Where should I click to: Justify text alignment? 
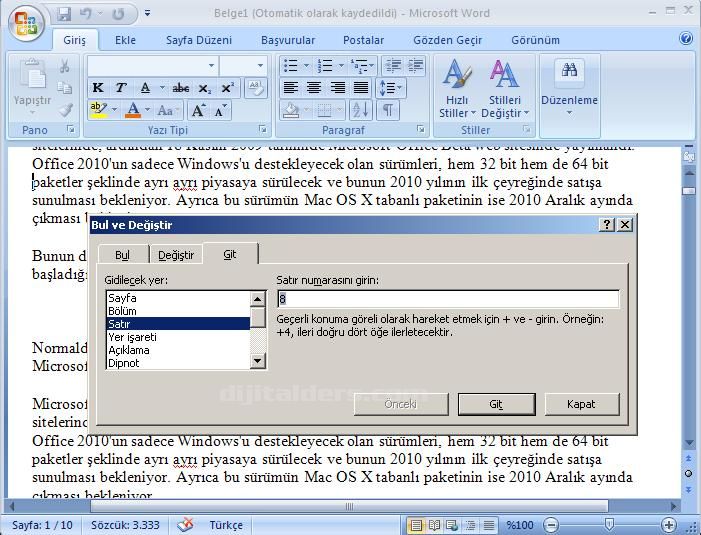pos(361,88)
